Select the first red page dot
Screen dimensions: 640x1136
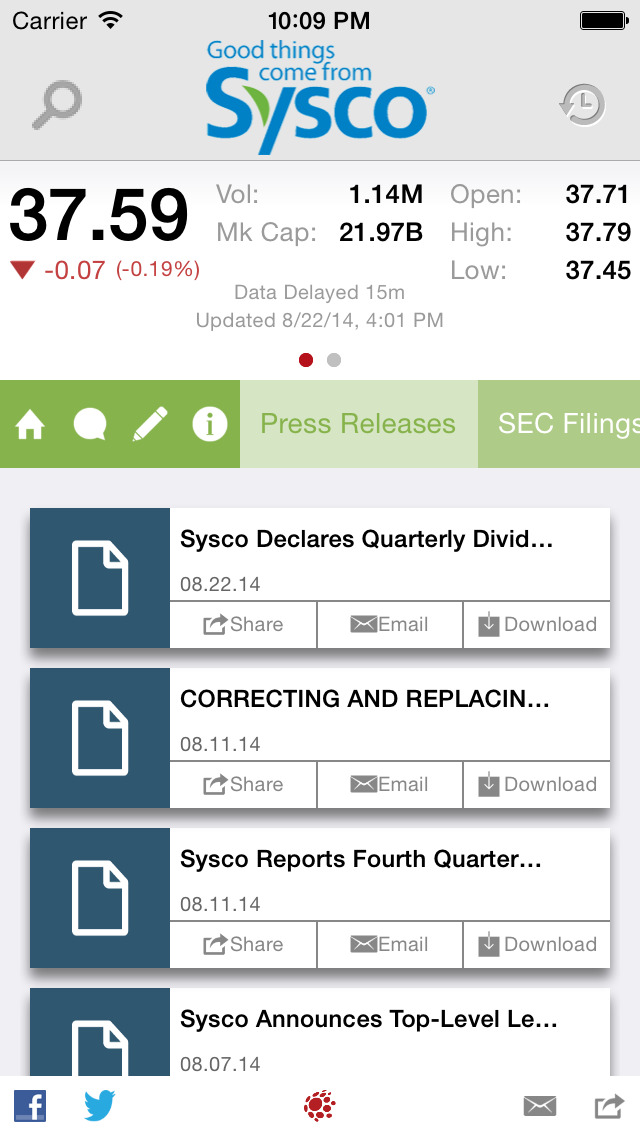[306, 360]
